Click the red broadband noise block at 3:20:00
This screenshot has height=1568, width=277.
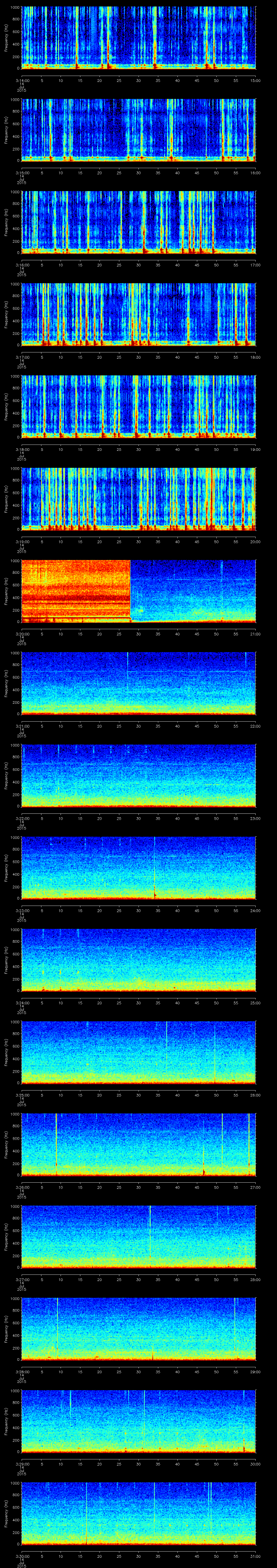point(76,591)
